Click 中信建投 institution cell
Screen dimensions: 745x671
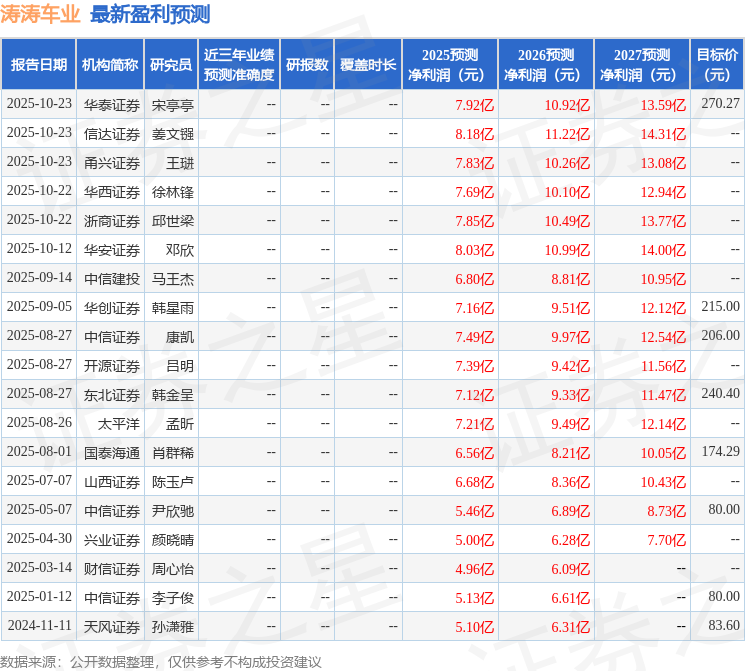point(112,279)
